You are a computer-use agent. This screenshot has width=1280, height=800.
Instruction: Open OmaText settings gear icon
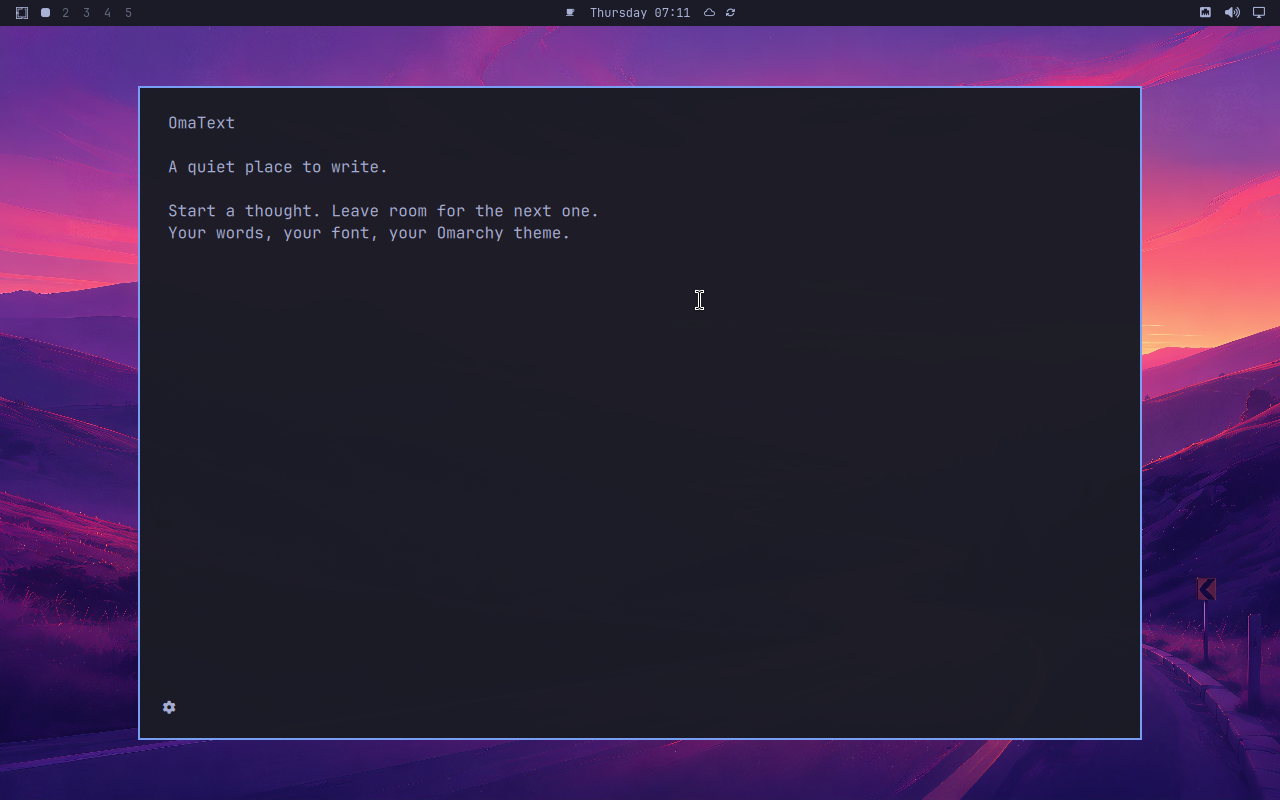click(x=169, y=707)
